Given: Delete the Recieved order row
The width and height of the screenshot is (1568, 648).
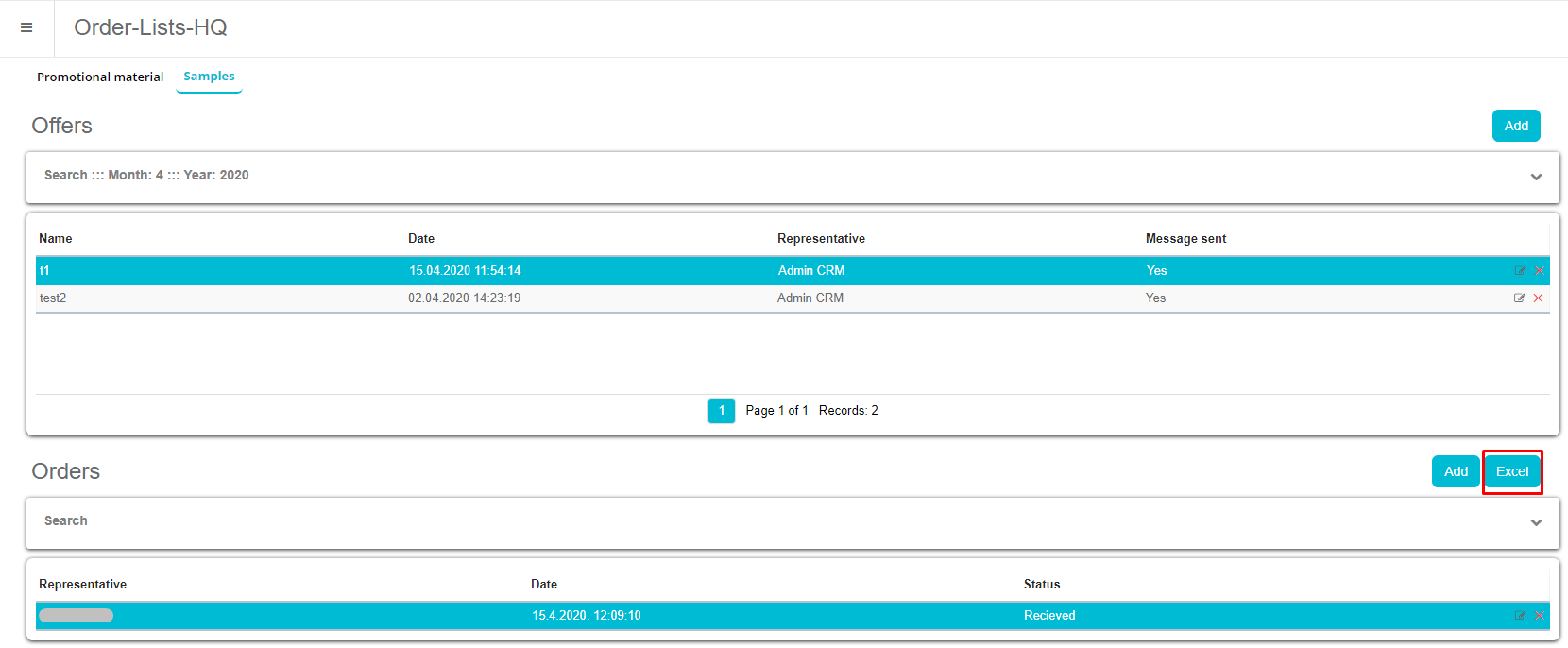Looking at the screenshot, I should point(1540,616).
